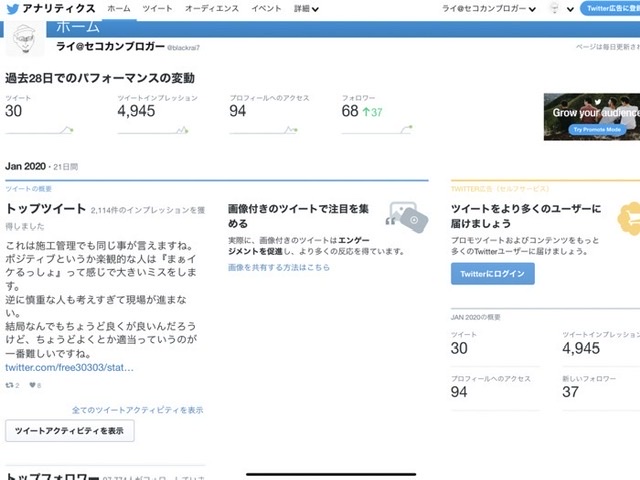Click the 過去28日でのパフォーマンスの変動 heading
This screenshot has width=640, height=480.
coord(100,78)
